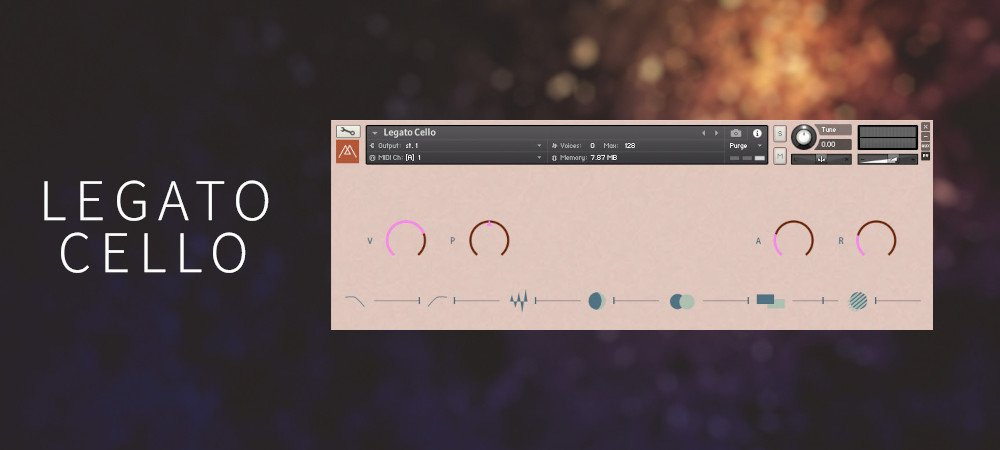Click the Legato Cello instrument name field

click(x=409, y=133)
